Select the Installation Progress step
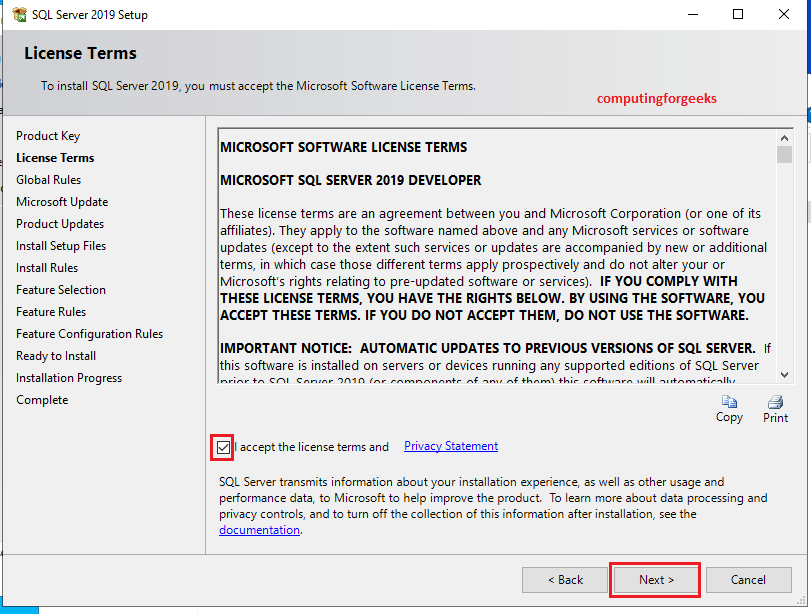This screenshot has width=811, height=614. pyautogui.click(x=68, y=377)
